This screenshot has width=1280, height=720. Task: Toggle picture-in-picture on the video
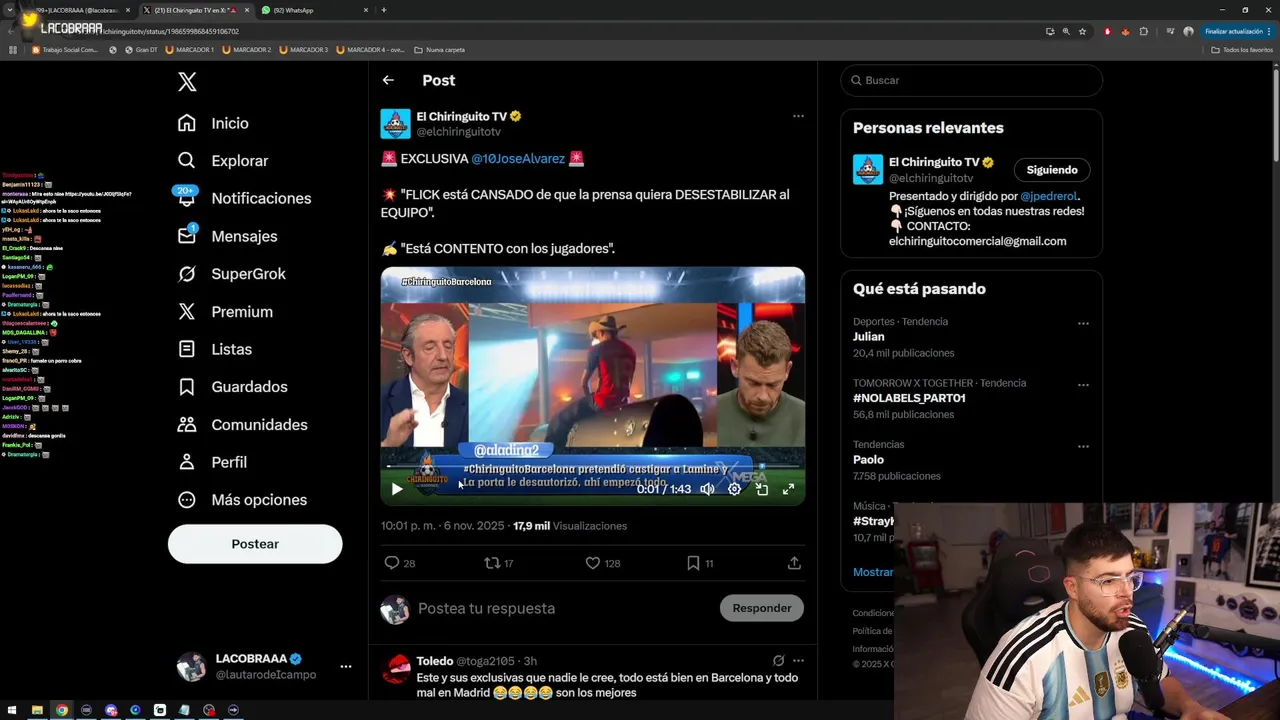coord(762,489)
